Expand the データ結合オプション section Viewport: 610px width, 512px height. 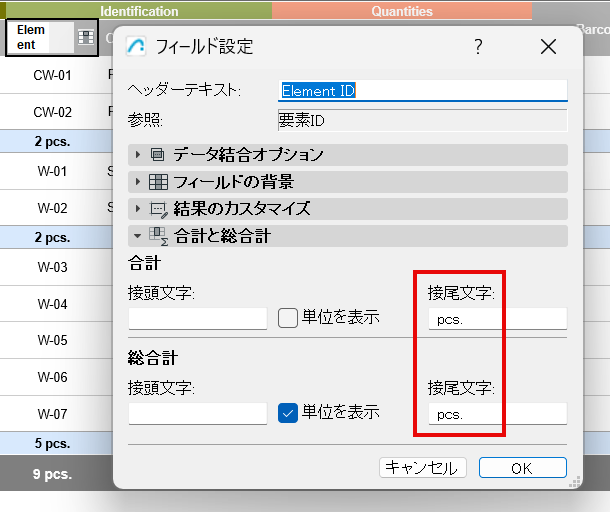tap(347, 154)
